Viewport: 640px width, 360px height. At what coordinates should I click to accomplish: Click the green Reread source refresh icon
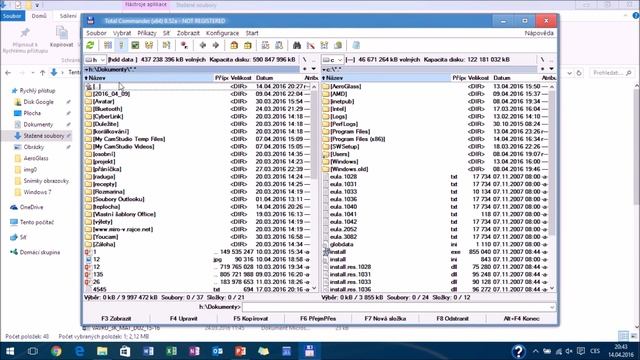click(90, 45)
